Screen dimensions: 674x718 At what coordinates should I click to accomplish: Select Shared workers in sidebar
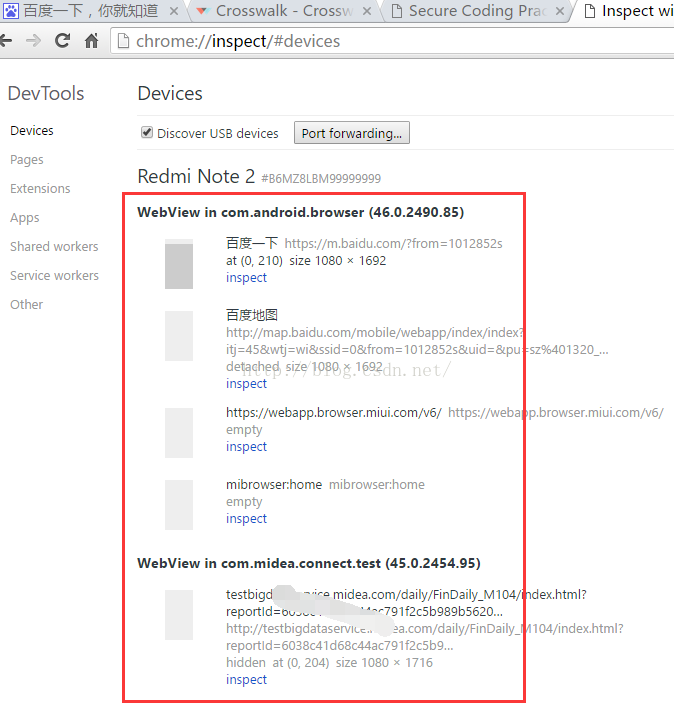coord(54,246)
